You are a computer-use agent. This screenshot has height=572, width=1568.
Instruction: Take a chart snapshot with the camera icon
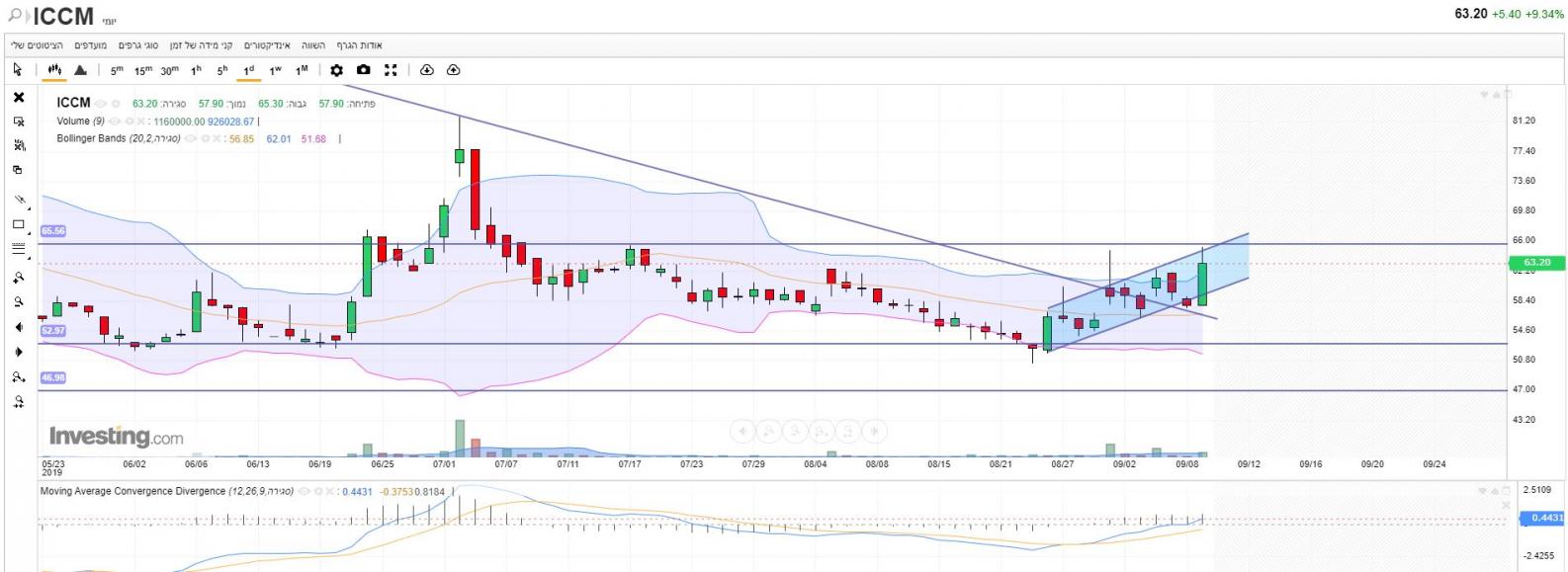364,70
